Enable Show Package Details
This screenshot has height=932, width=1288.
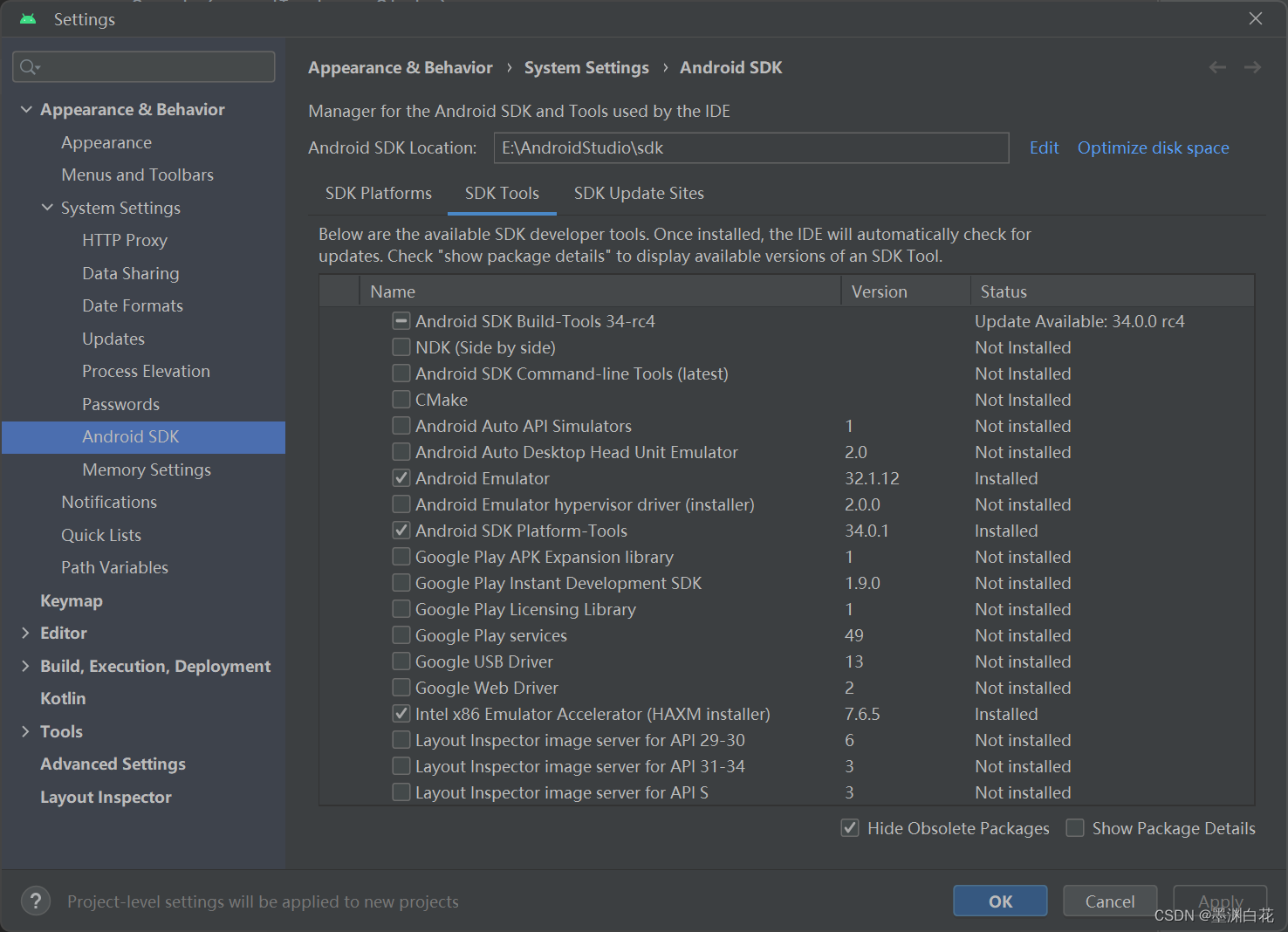(1074, 827)
